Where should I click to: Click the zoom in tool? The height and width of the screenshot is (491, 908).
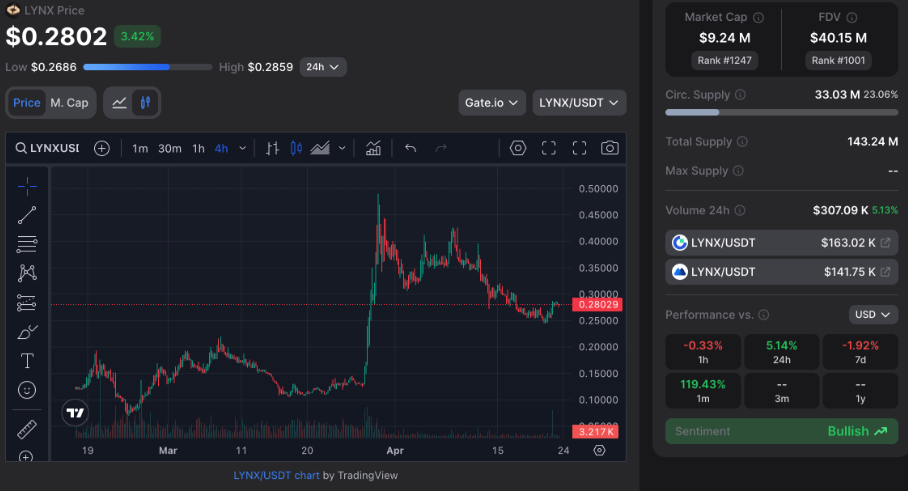tap(25, 456)
